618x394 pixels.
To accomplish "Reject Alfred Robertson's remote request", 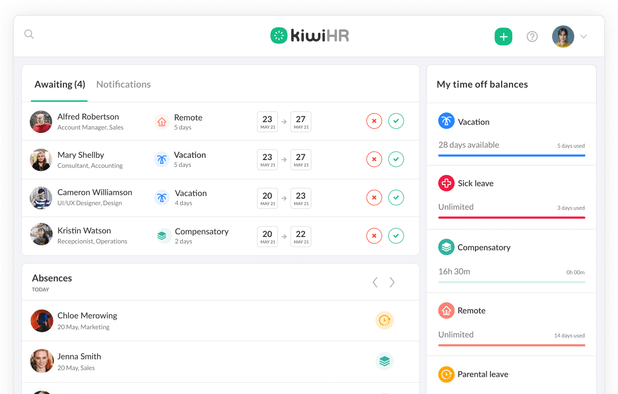I will click(x=374, y=121).
